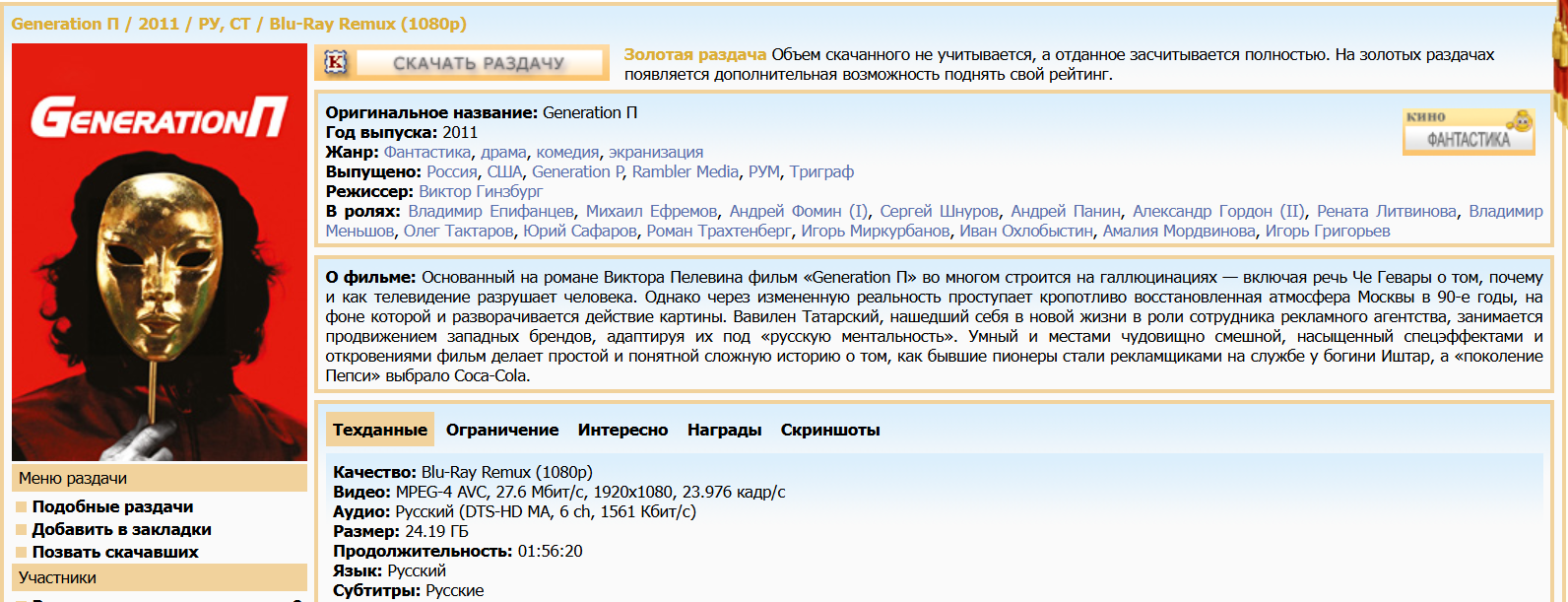Image resolution: width=1568 pixels, height=602 pixels.
Task: Open the Rambler Media studio link
Action: point(686,171)
